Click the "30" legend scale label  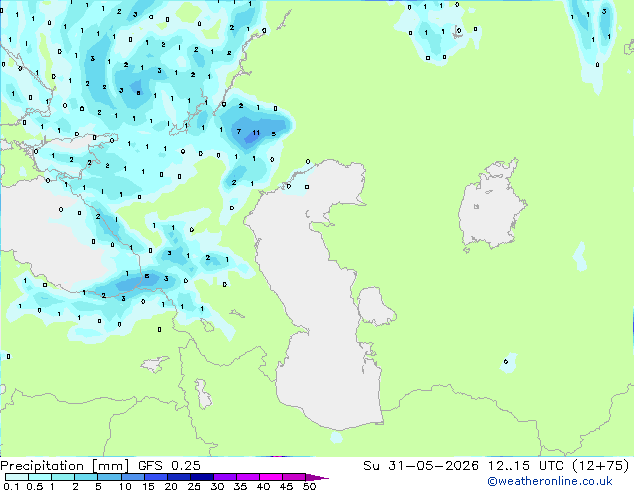pyautogui.click(x=217, y=486)
